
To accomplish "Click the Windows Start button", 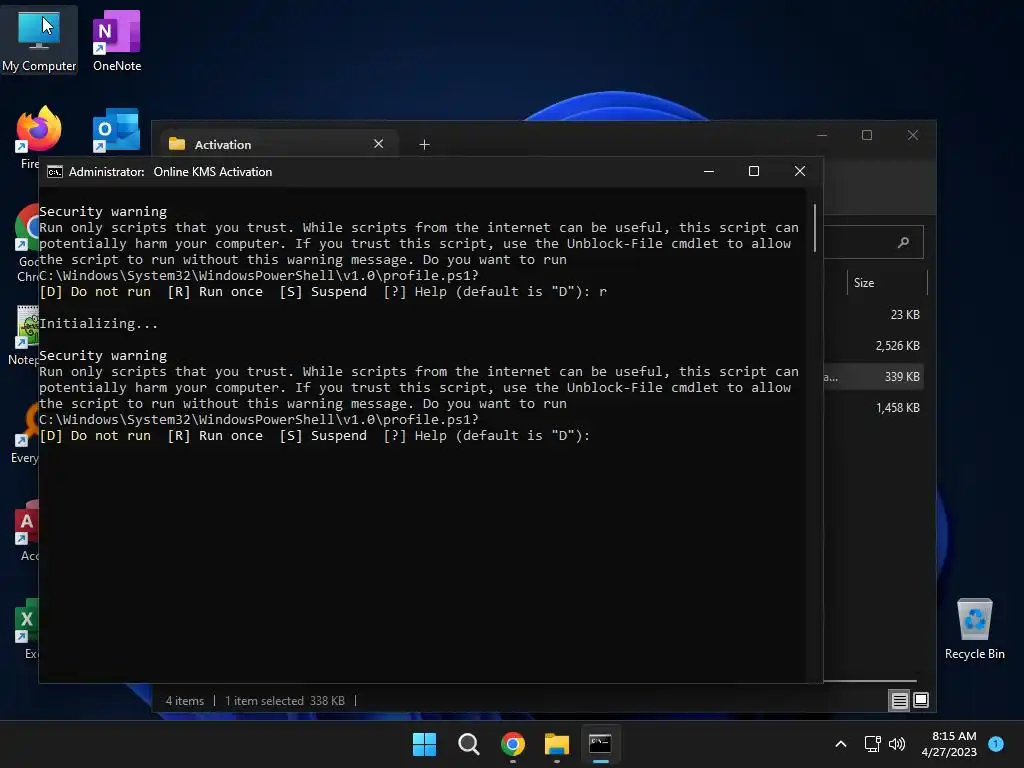I will coord(424,744).
